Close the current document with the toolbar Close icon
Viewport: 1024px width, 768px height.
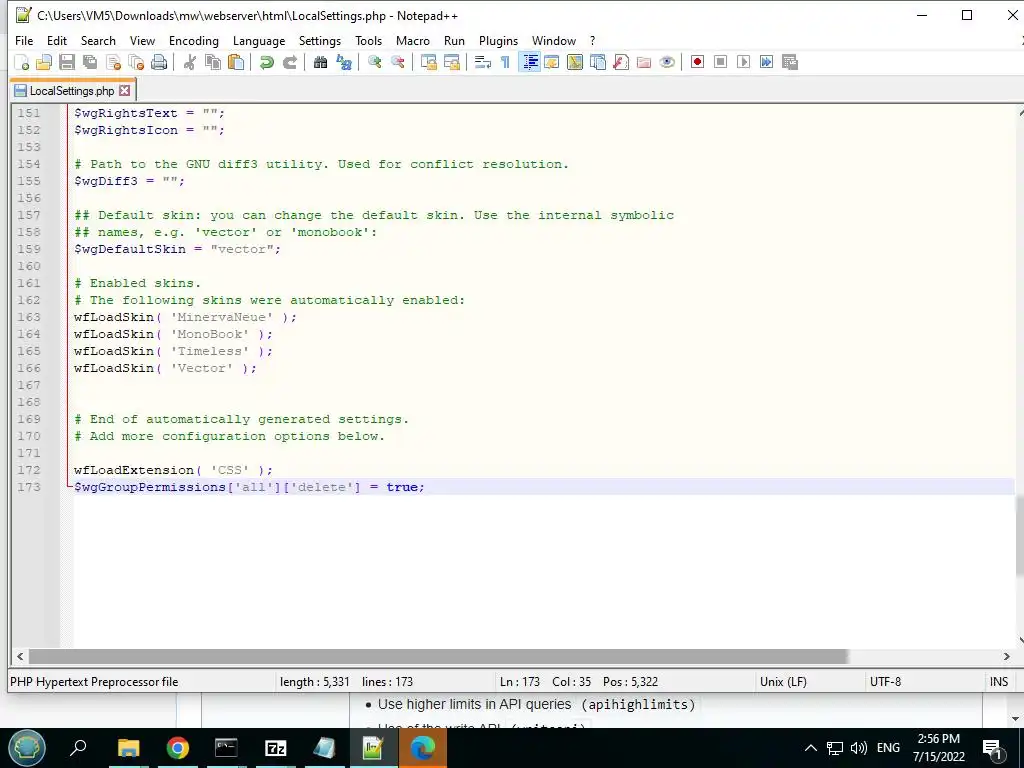tap(113, 62)
